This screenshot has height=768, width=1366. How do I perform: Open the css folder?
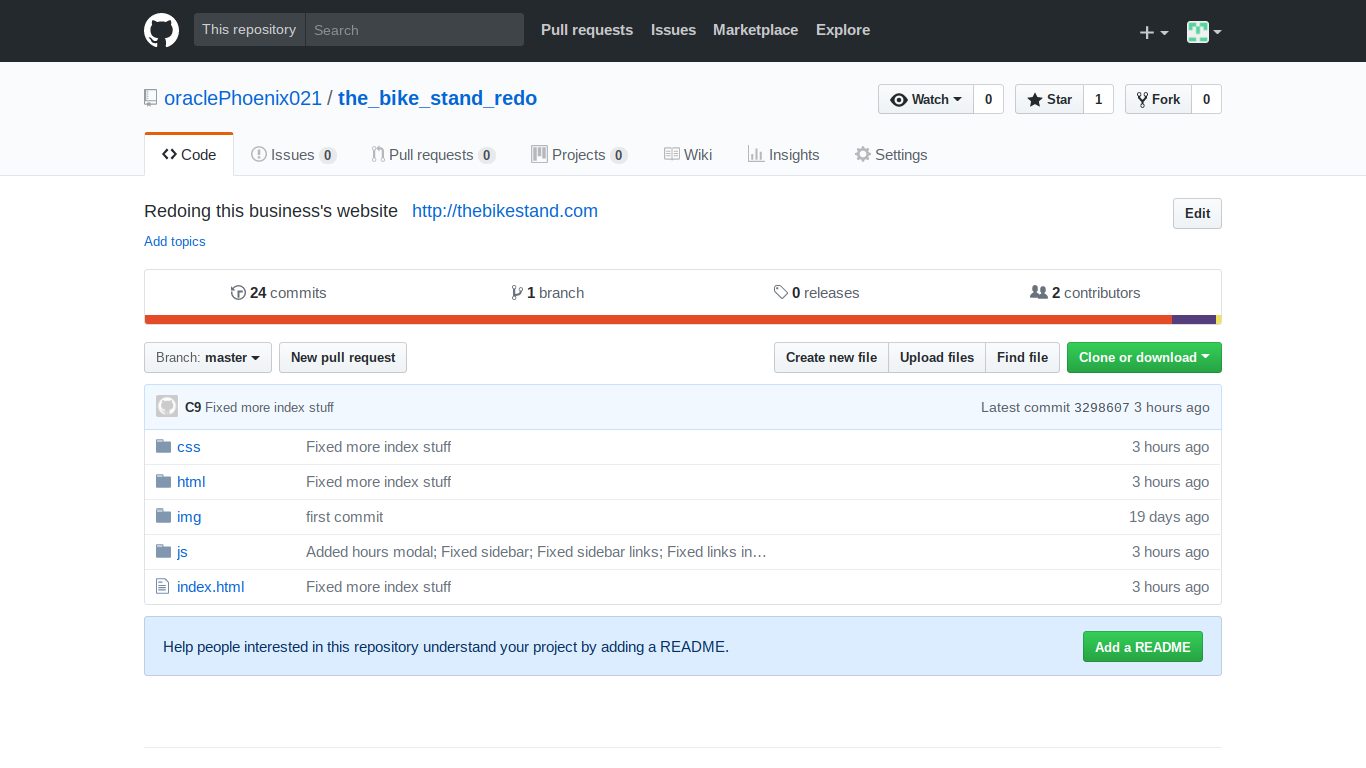[189, 447]
